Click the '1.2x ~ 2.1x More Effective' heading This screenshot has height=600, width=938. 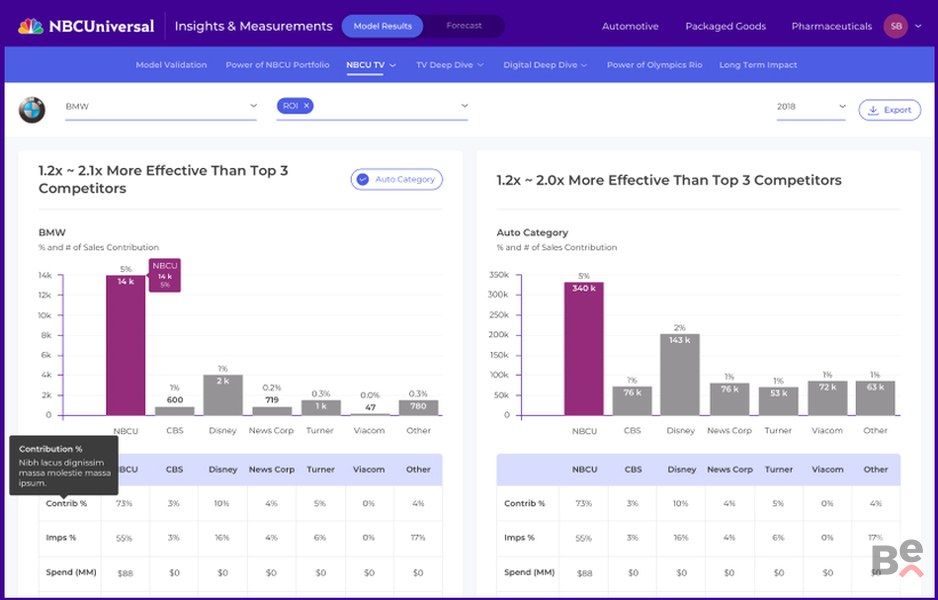point(163,179)
